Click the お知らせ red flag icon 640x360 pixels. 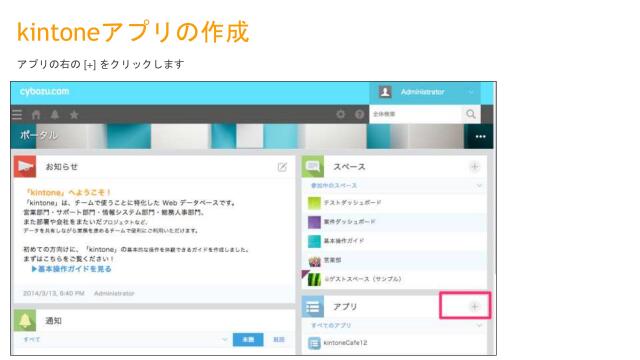point(25,167)
